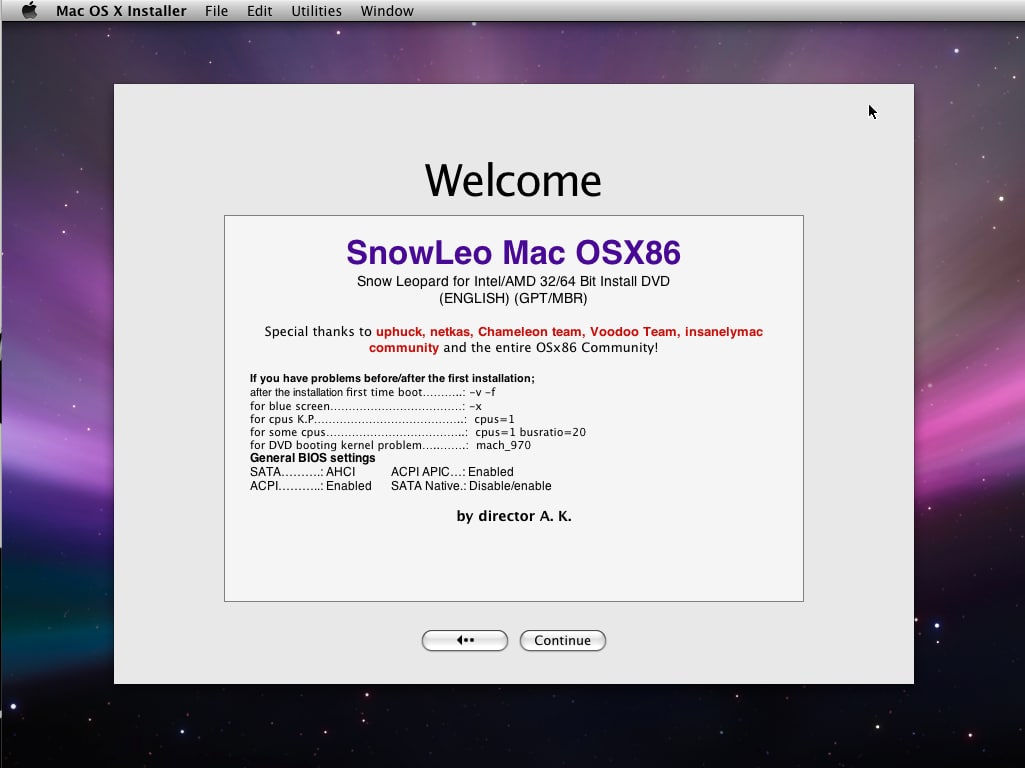Image resolution: width=1025 pixels, height=768 pixels.
Task: Click 'Snow Leopard for Intel/AMD 32/64 Bit Install DVD'
Action: (513, 281)
